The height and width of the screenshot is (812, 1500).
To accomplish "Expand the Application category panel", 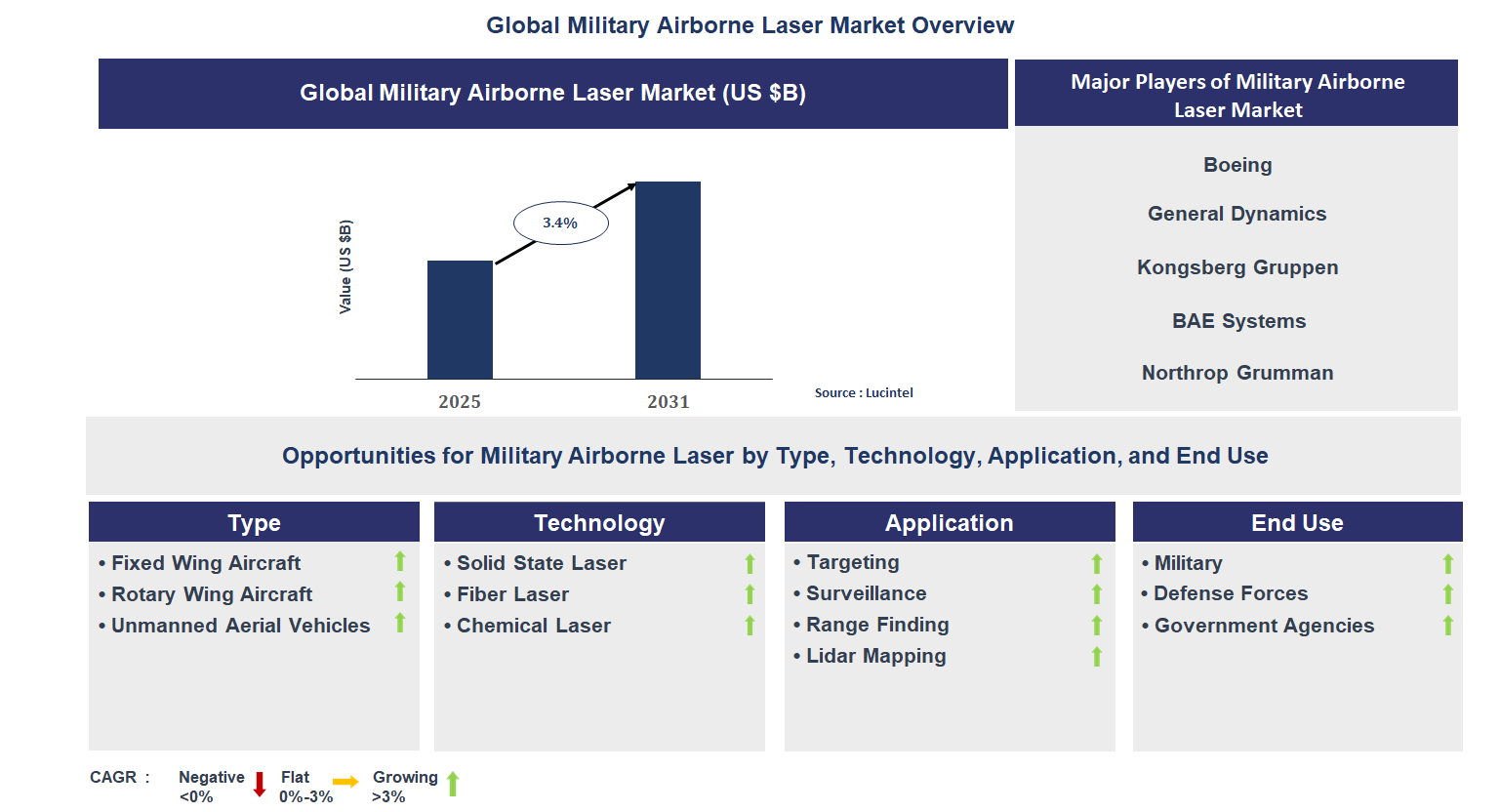I will tap(950, 522).
